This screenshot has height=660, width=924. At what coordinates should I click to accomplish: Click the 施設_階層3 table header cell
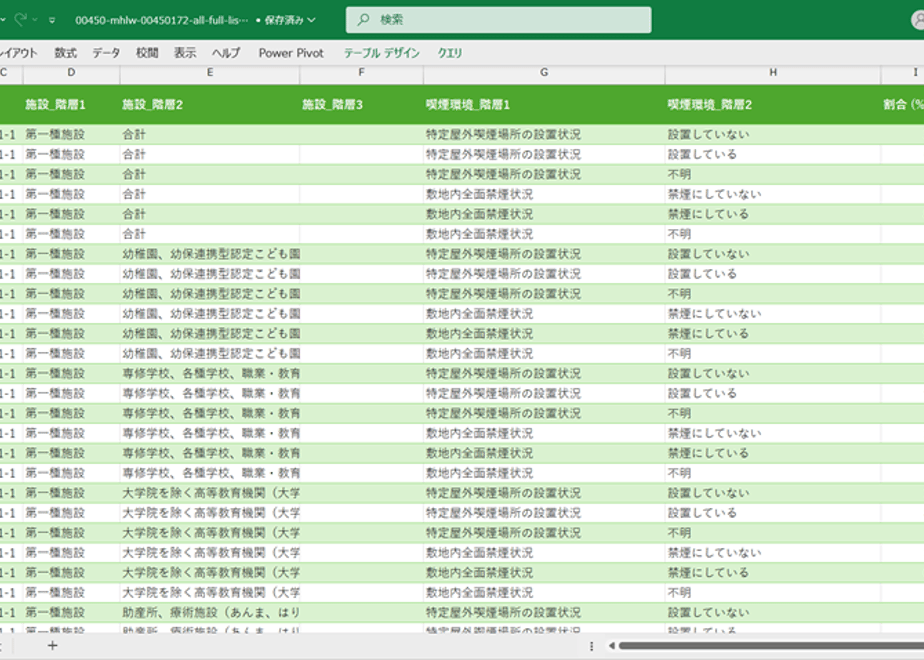361,105
